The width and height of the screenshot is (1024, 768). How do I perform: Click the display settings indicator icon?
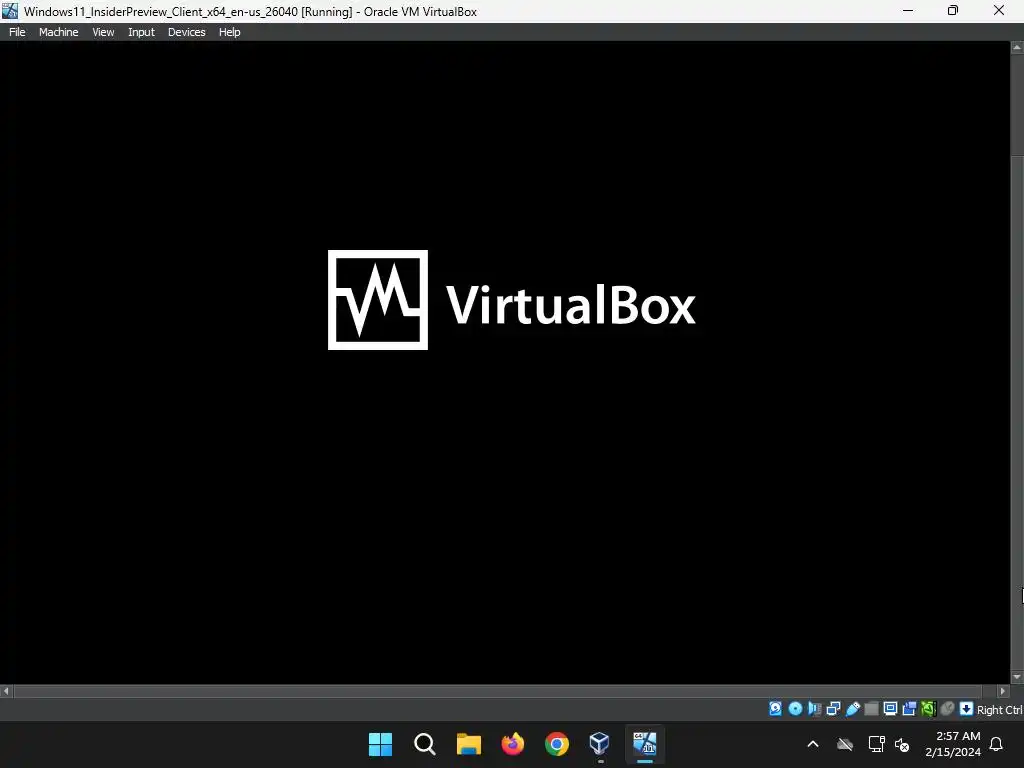coord(890,709)
